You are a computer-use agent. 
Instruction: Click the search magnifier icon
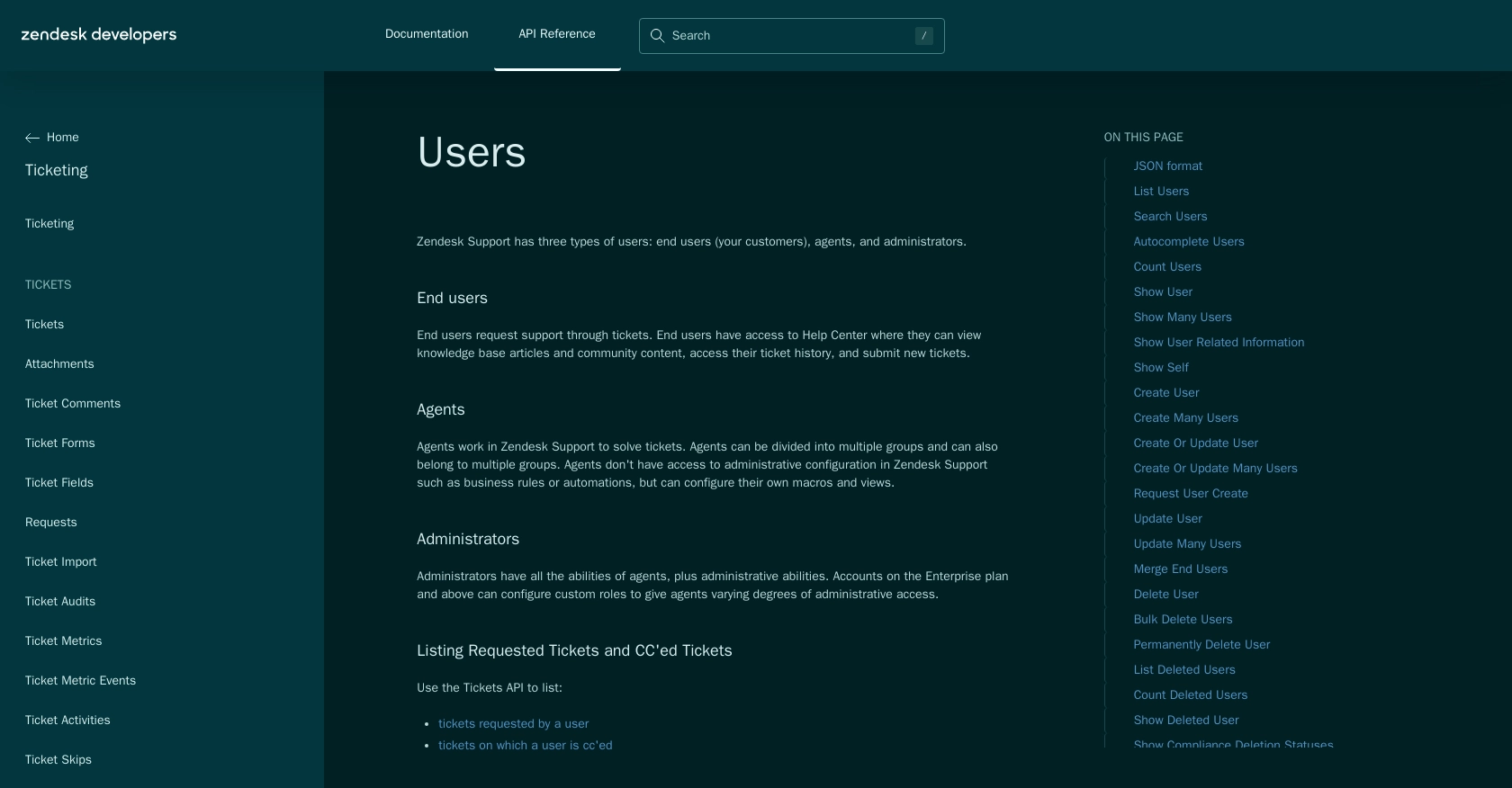click(x=657, y=36)
